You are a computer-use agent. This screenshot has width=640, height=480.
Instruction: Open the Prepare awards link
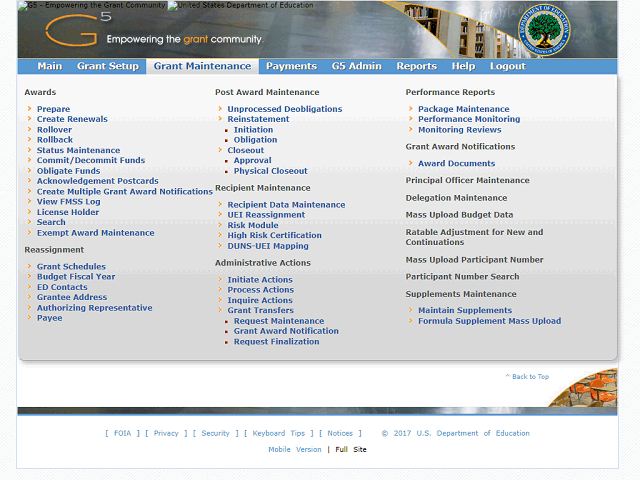click(53, 109)
